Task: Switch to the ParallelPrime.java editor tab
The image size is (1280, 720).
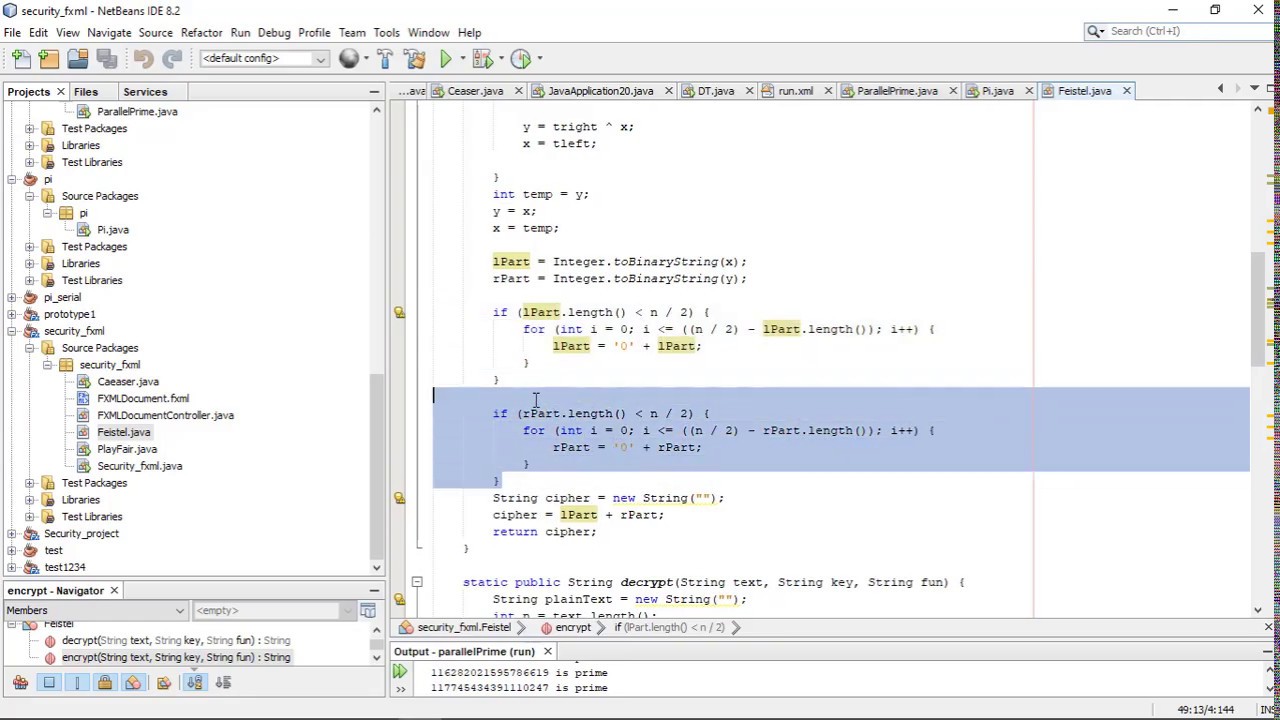Action: pyautogui.click(x=896, y=91)
